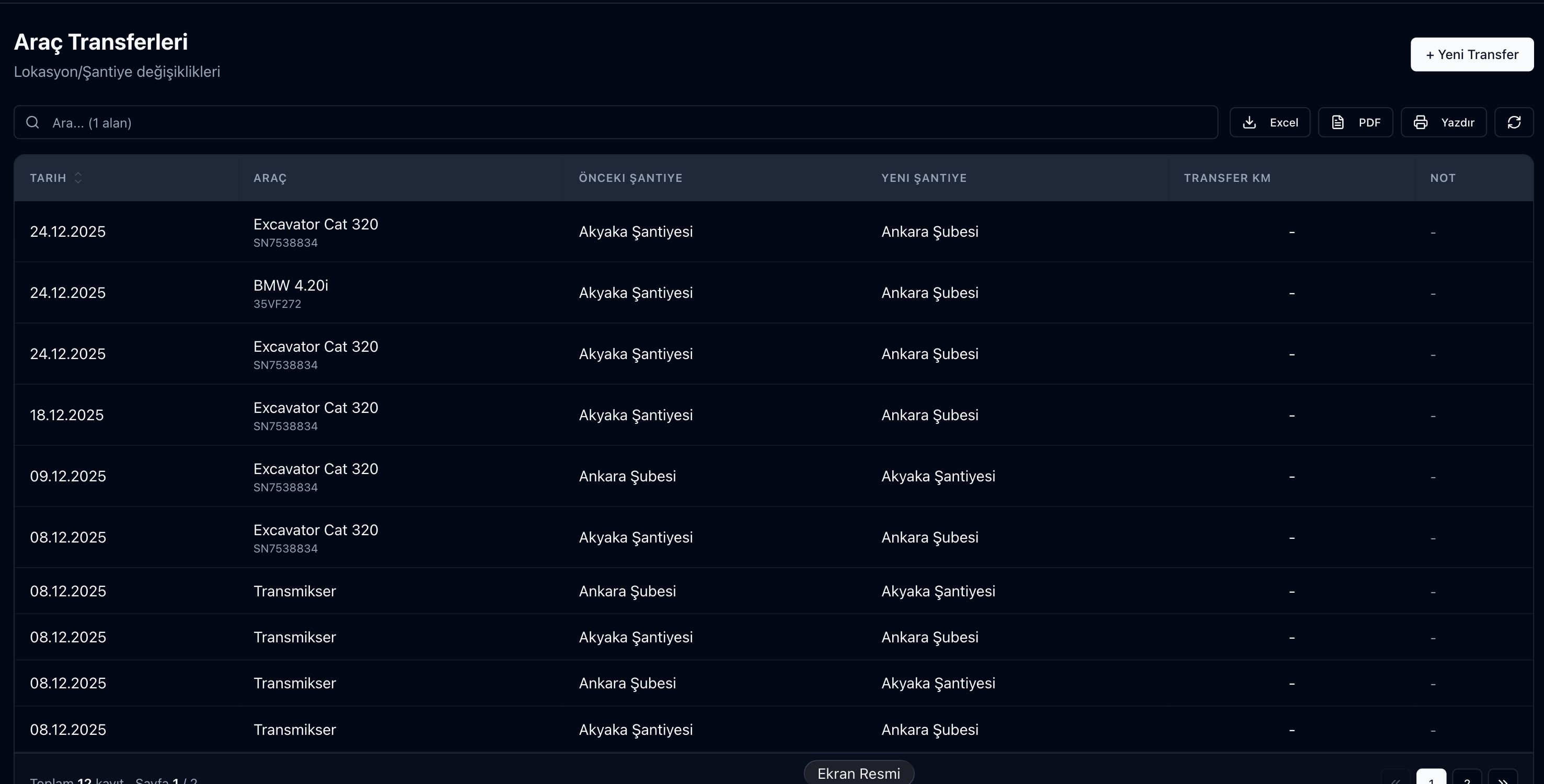
Task: Select Ankara Şubesi in the 18.12.2025 row
Action: click(930, 415)
